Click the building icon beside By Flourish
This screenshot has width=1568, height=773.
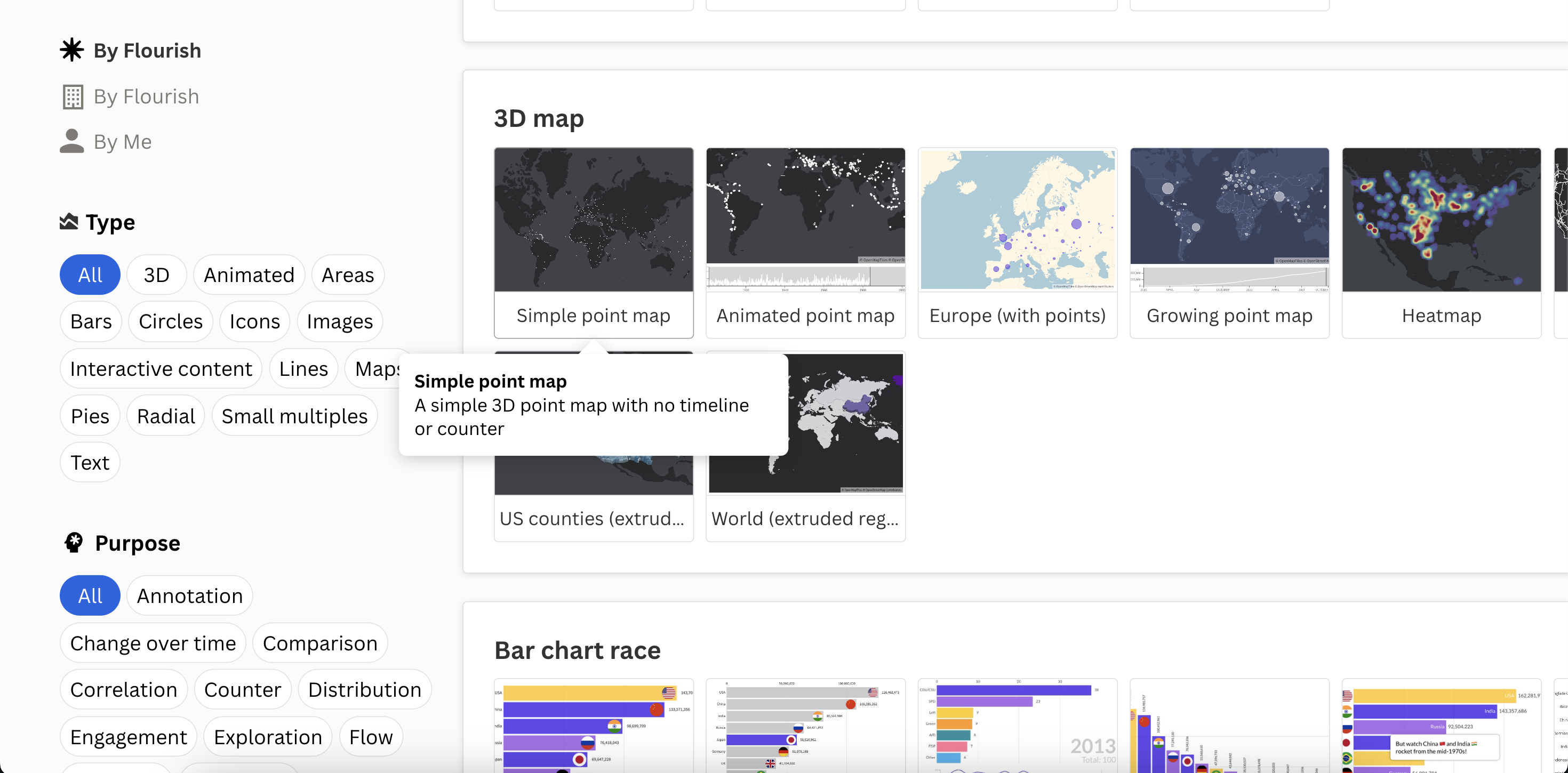73,97
